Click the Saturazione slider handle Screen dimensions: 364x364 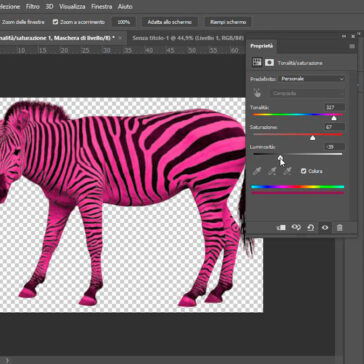click(x=312, y=138)
